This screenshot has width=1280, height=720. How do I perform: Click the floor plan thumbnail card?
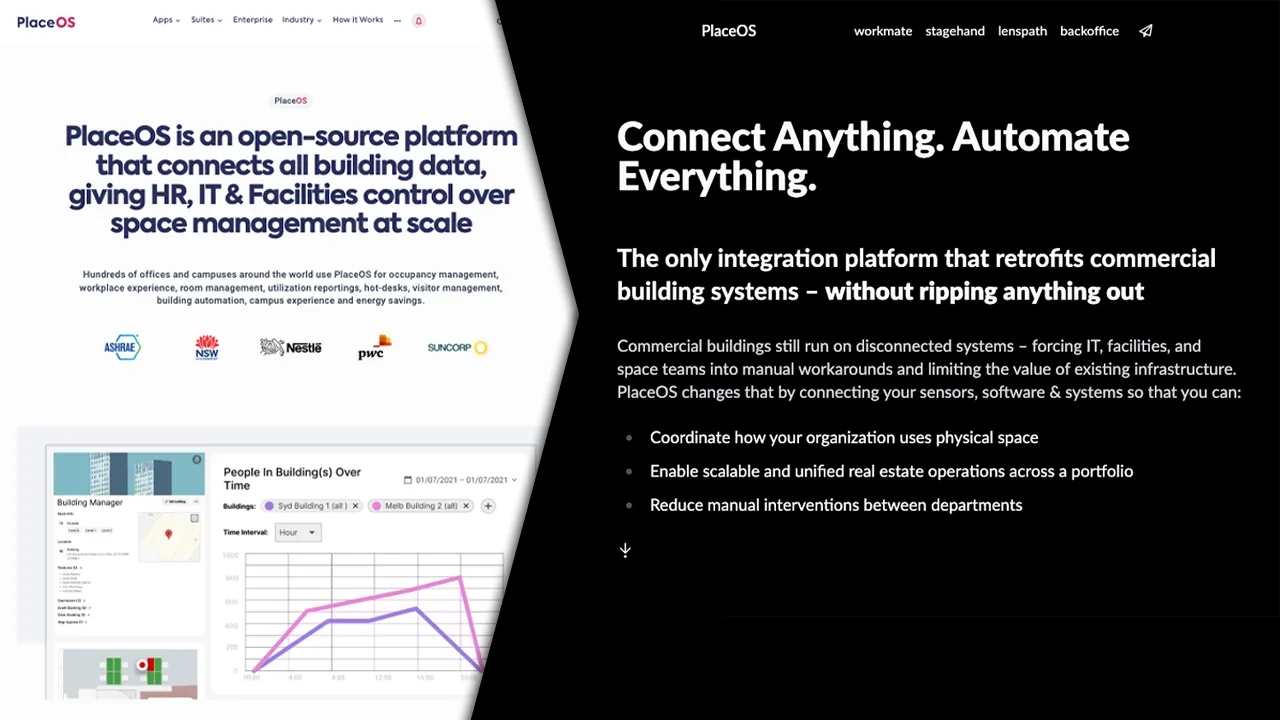[x=129, y=672]
